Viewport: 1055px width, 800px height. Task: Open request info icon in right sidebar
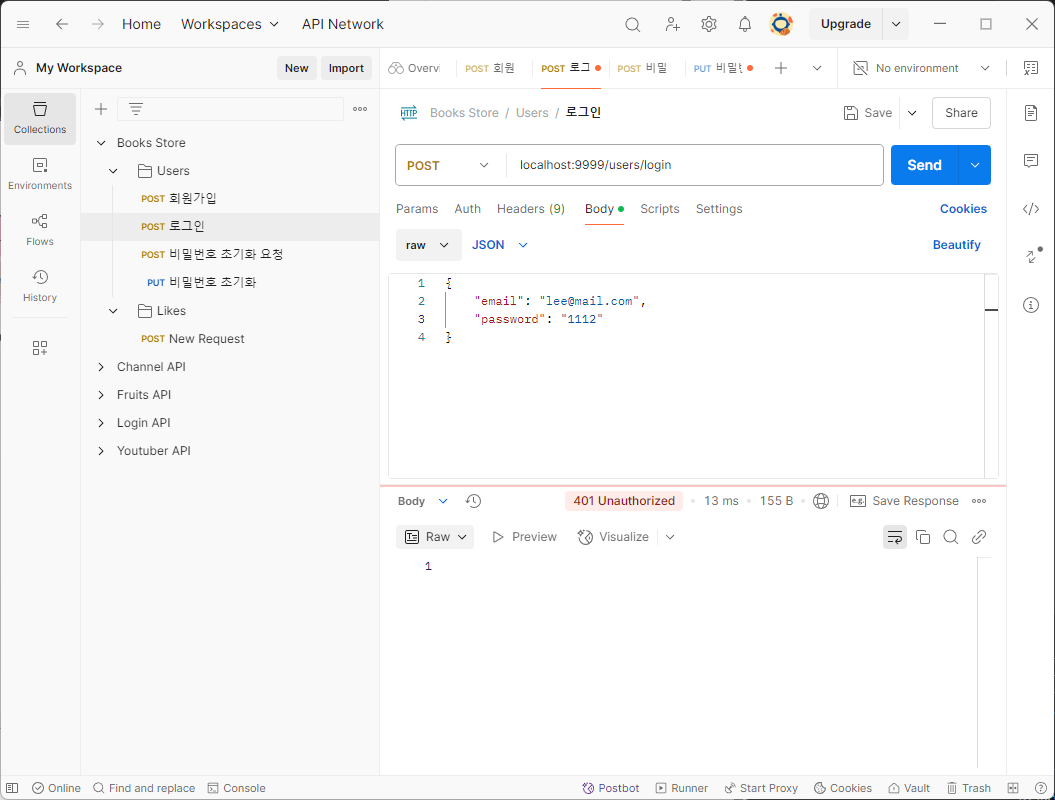(x=1031, y=305)
